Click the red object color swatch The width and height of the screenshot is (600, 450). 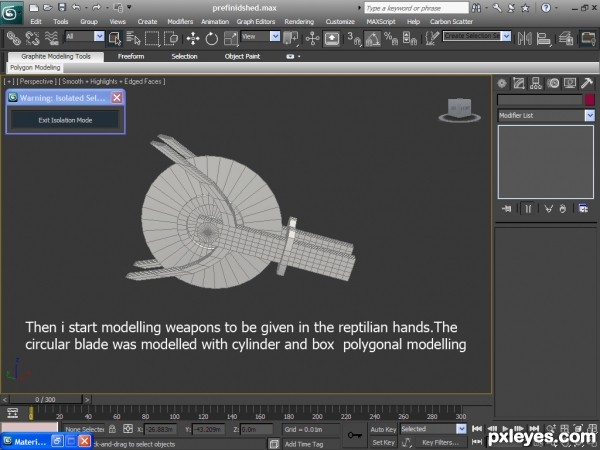(590, 99)
